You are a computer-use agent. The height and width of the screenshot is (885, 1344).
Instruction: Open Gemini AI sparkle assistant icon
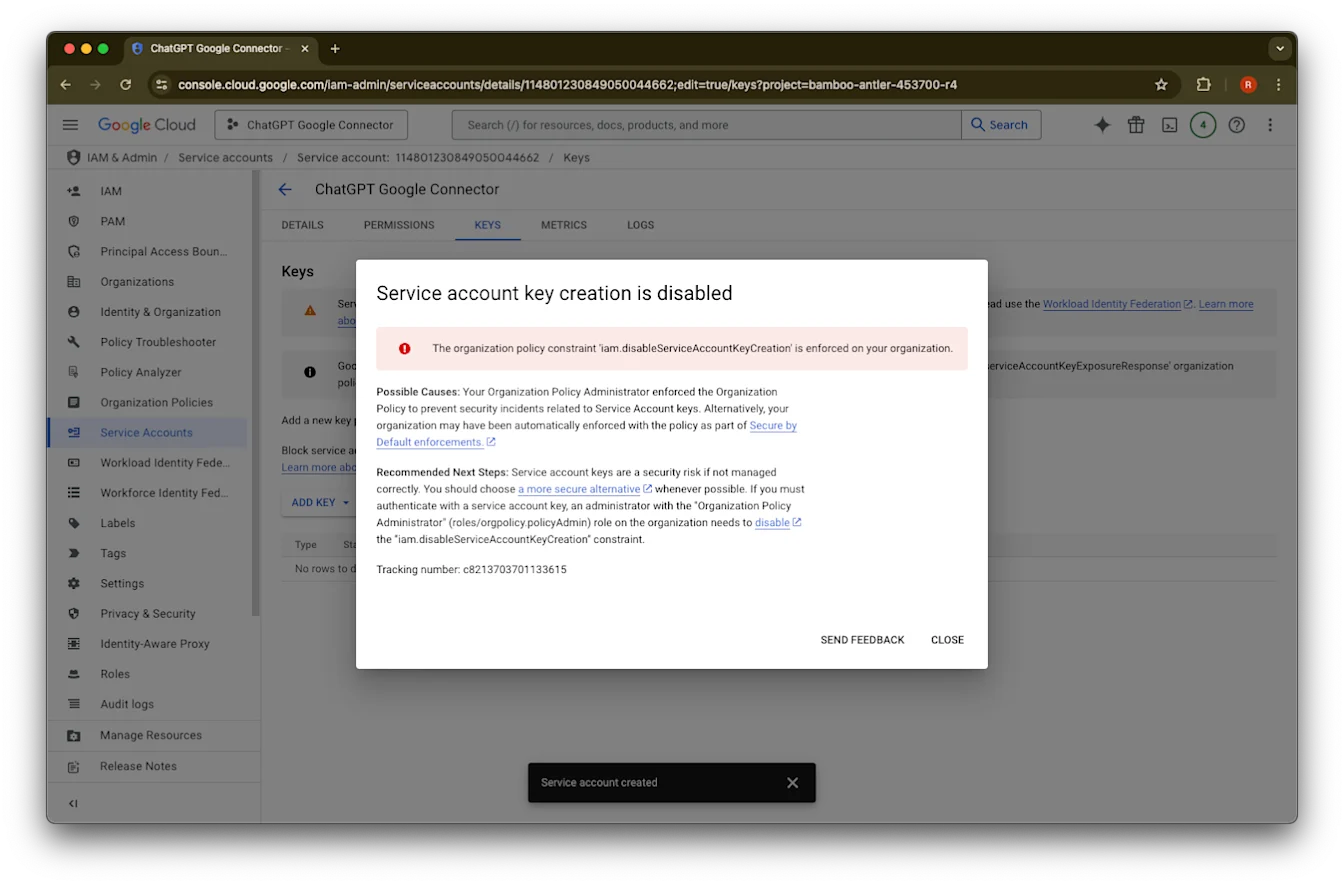1102,125
